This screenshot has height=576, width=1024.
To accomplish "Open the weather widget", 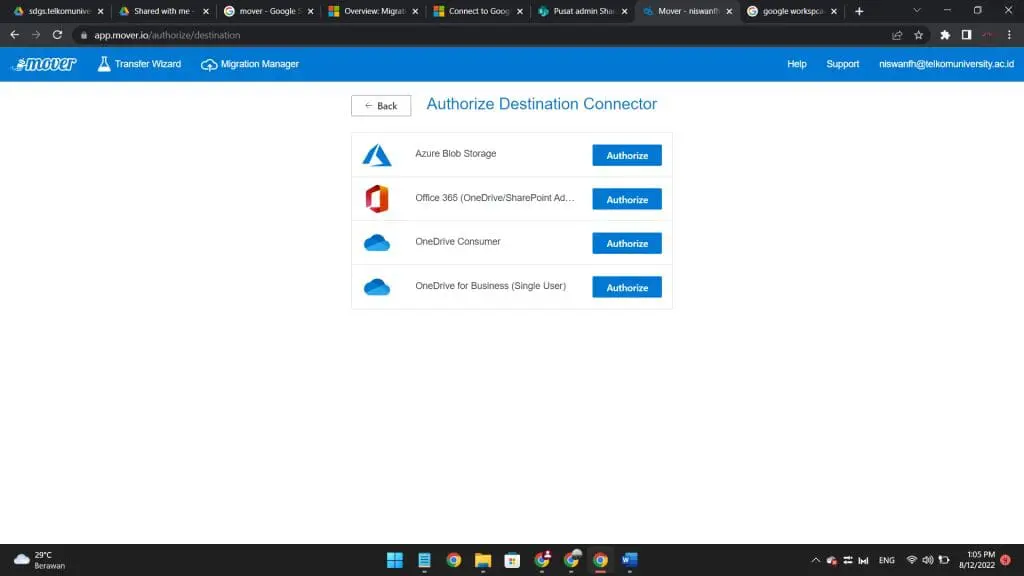I will point(40,560).
